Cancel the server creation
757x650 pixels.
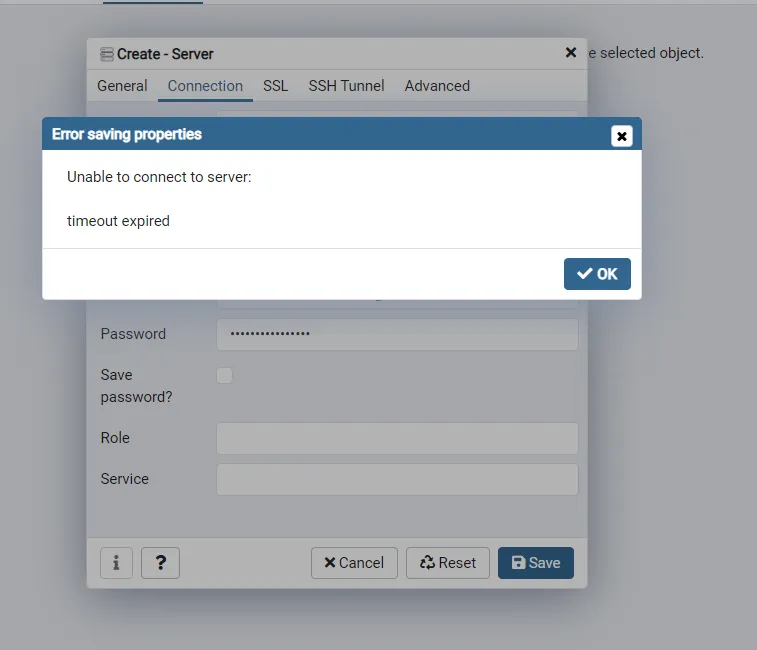[354, 563]
